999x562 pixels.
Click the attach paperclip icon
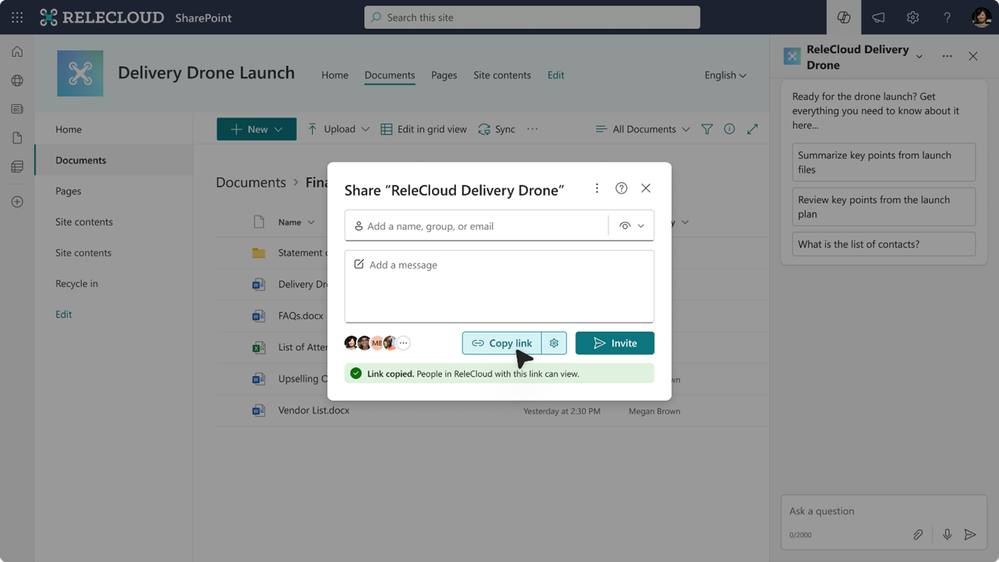point(917,535)
